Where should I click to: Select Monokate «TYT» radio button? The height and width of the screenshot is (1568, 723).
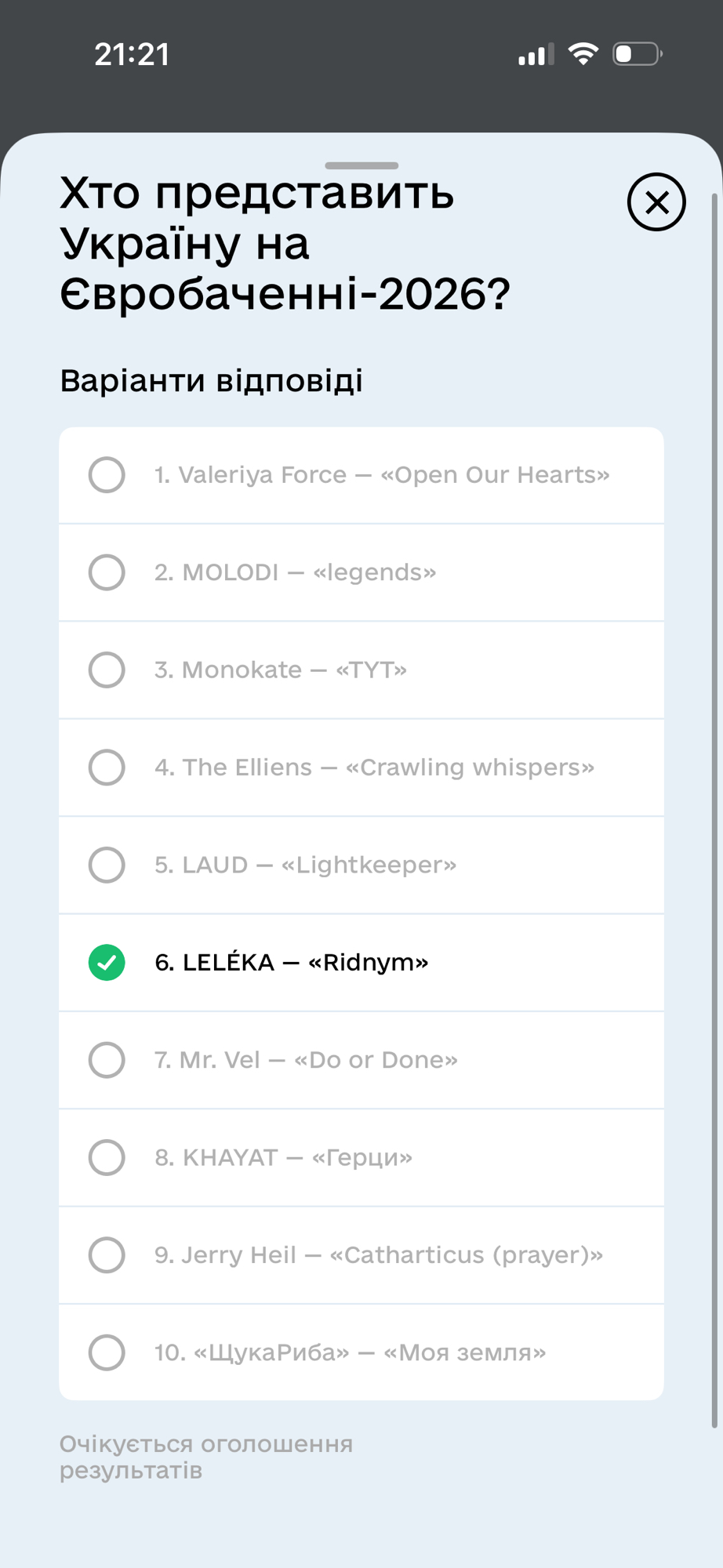[107, 670]
